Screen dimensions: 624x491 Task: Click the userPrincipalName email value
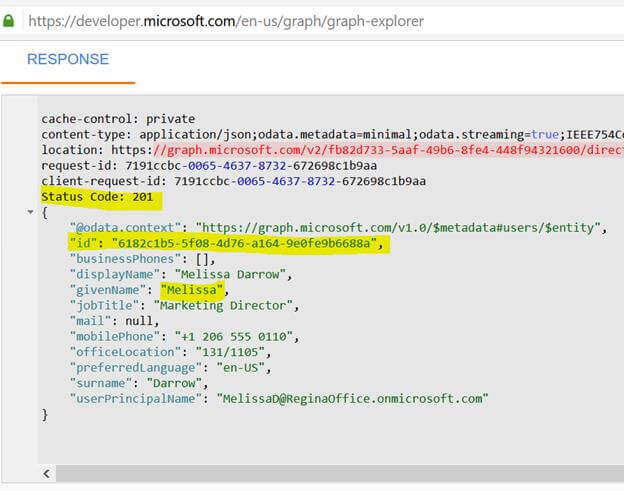point(353,399)
